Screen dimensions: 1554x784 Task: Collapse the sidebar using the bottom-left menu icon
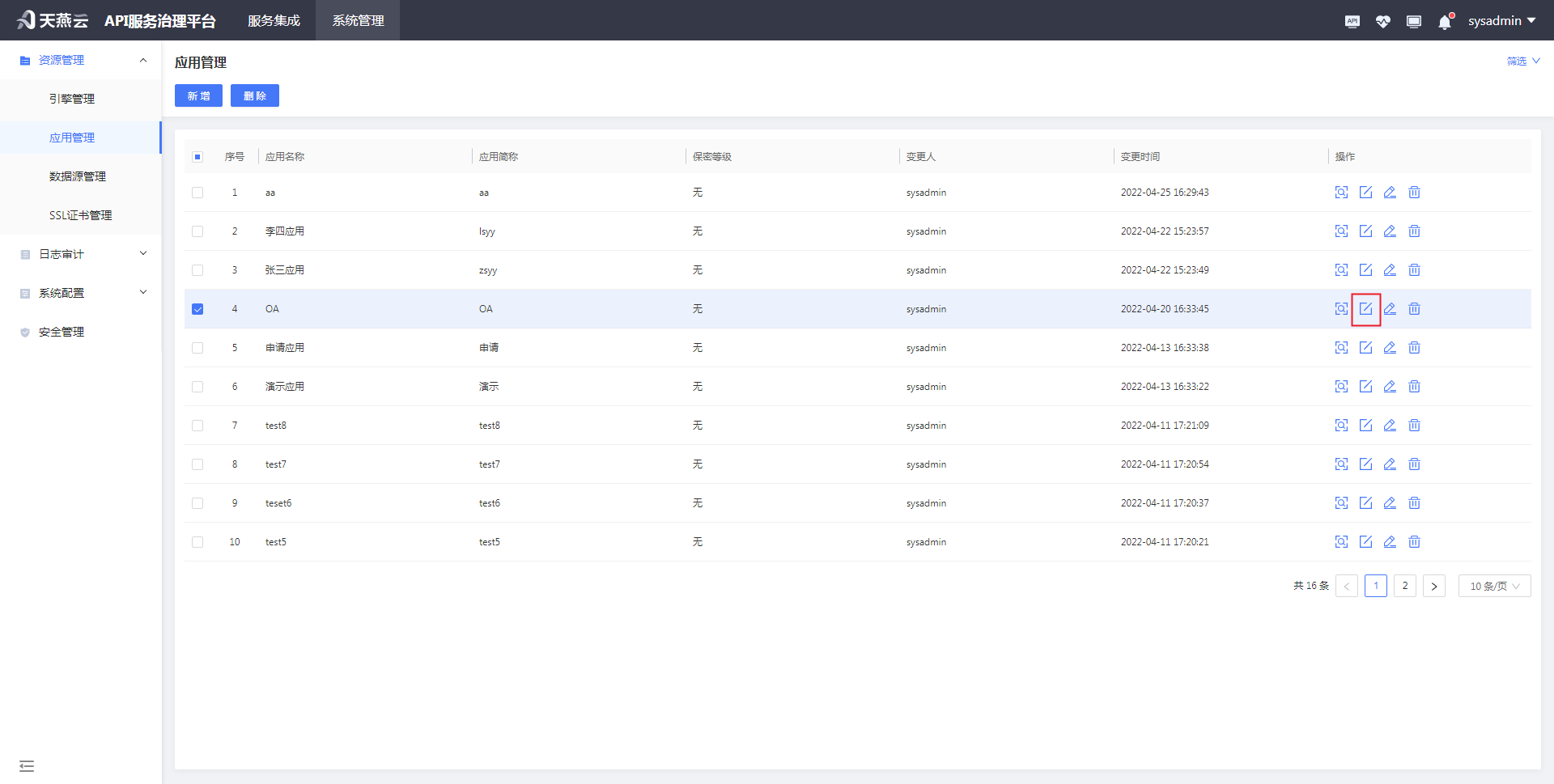coord(27,765)
